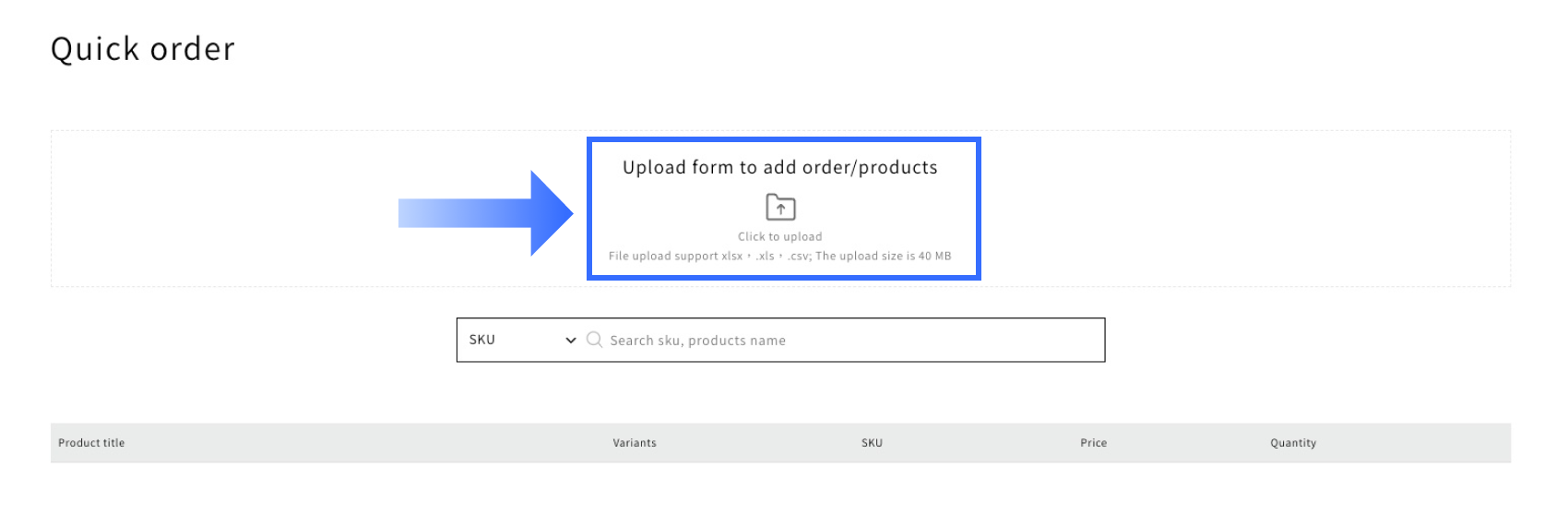Select the 'Quantity' column header
This screenshot has width=1568, height=515.
pyautogui.click(x=1292, y=443)
